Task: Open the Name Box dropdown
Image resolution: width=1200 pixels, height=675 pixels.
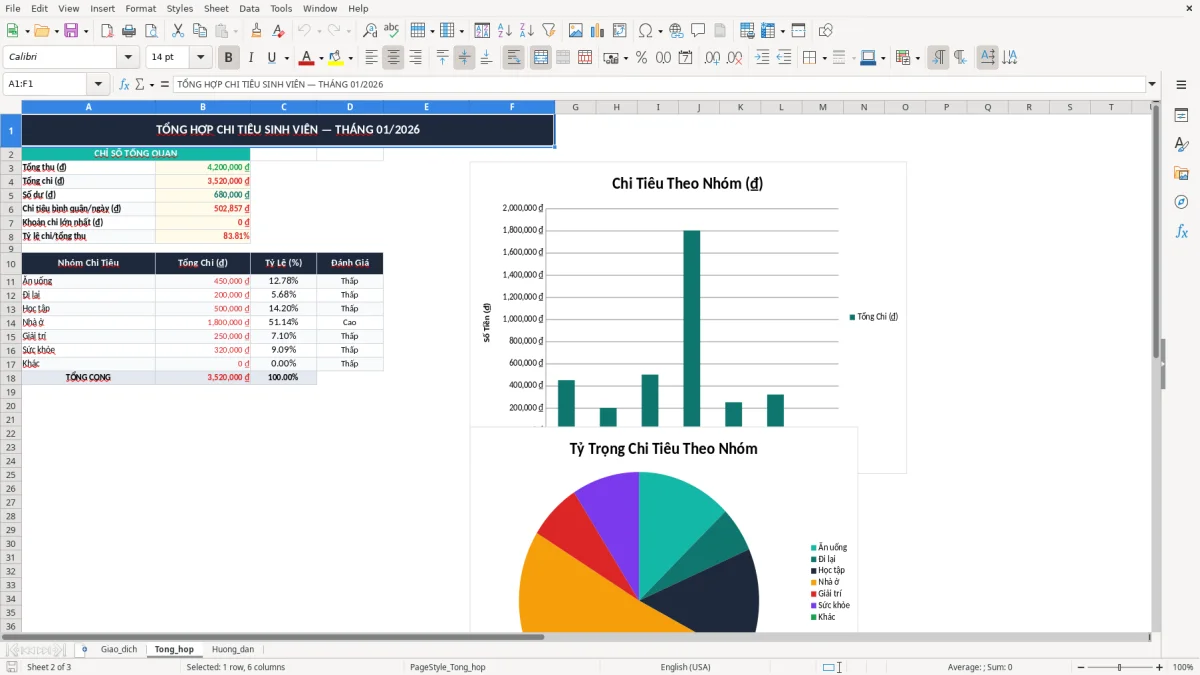Action: 98,84
